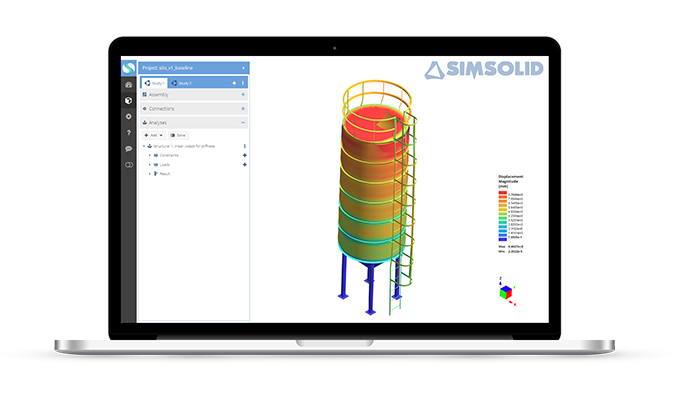Click plus icon next to Loads
This screenshot has height=400, width=675.
coord(244,164)
